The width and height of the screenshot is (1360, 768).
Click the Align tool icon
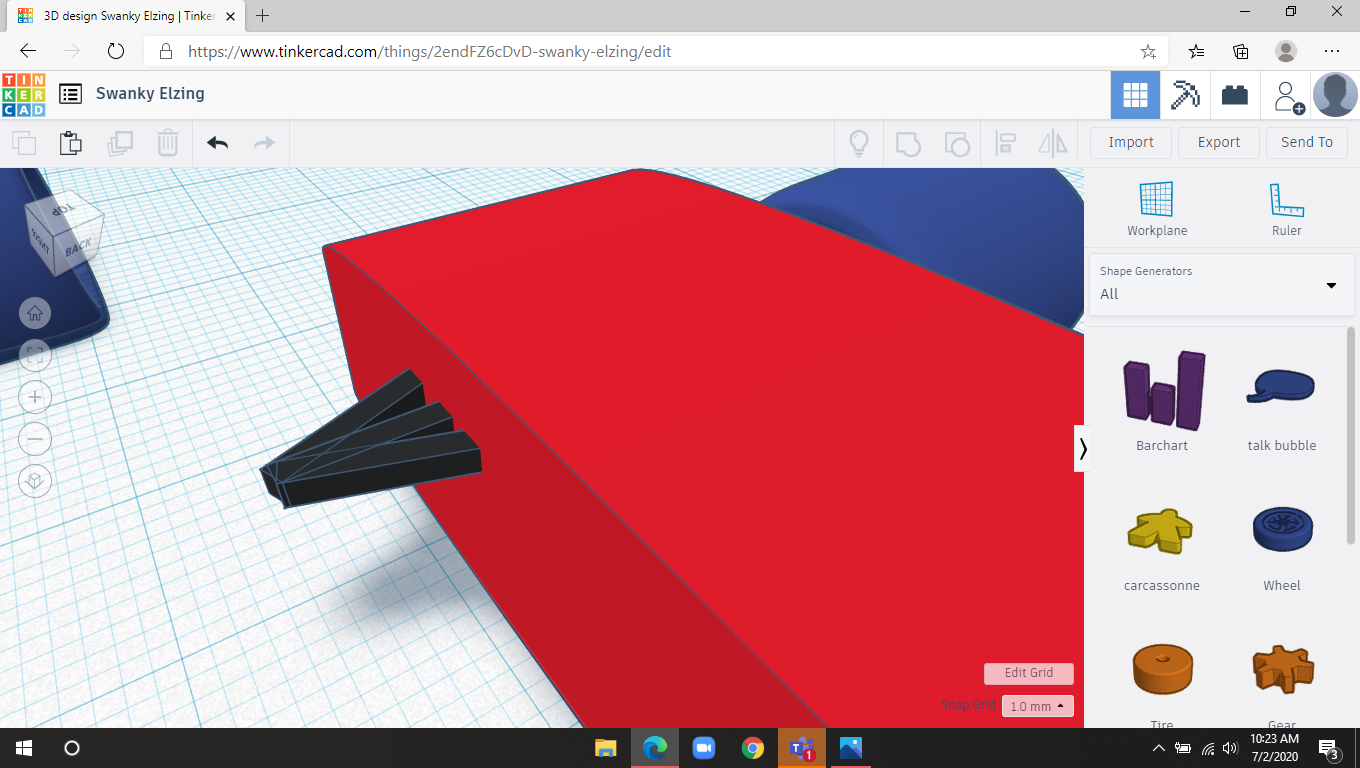(x=1006, y=143)
